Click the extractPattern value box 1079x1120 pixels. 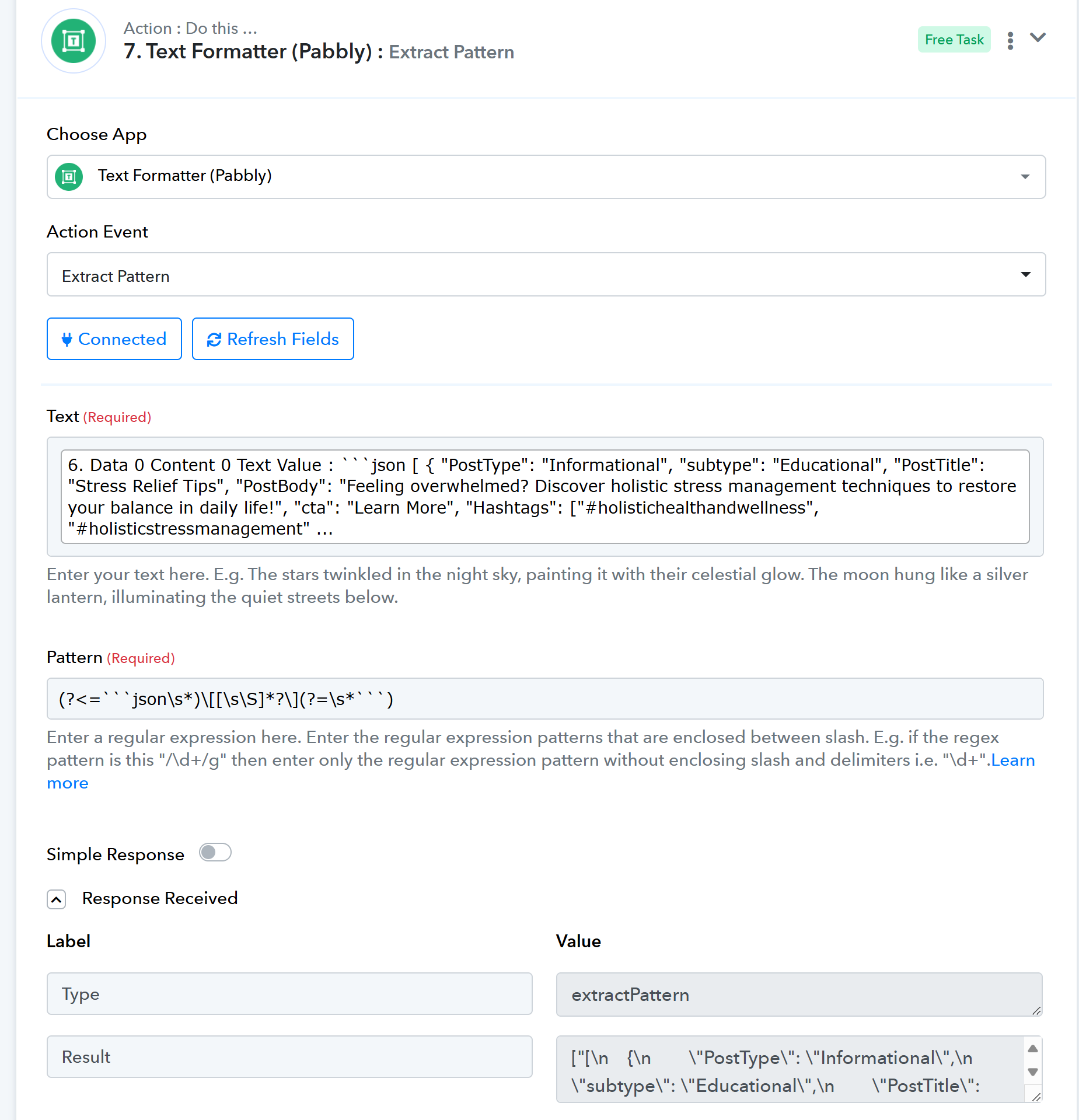tap(799, 995)
